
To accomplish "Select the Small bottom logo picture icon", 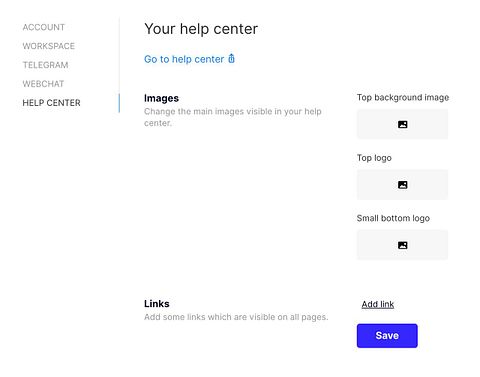I will (402, 245).
